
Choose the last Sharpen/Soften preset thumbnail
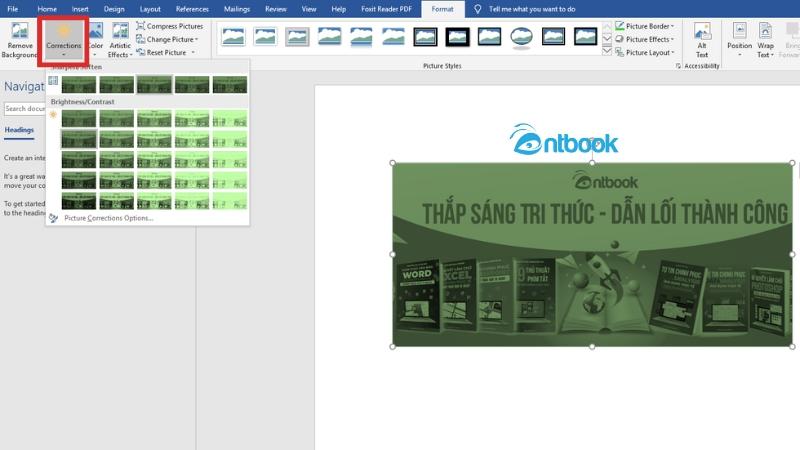(230, 85)
